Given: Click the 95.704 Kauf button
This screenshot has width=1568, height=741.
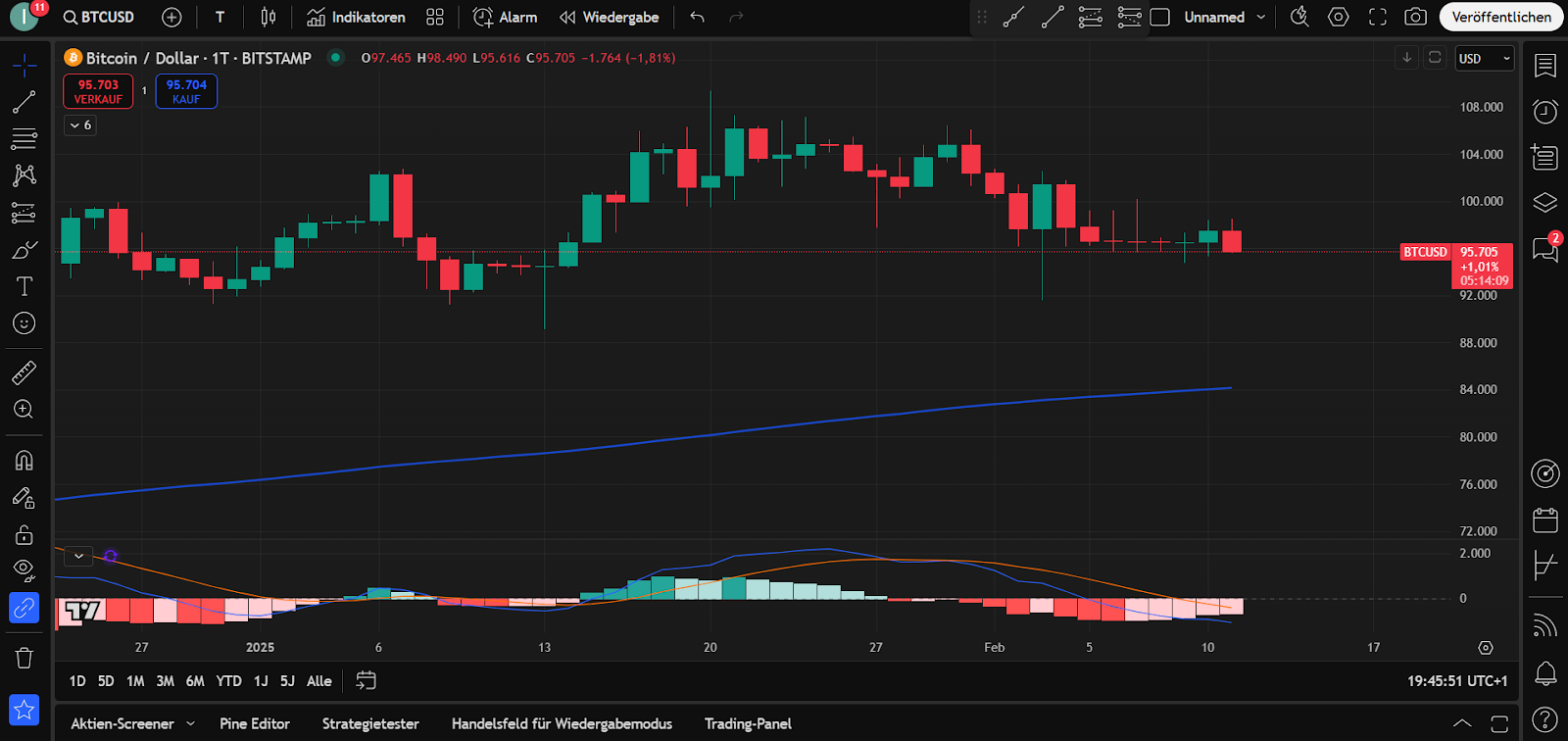Looking at the screenshot, I should point(186,91).
